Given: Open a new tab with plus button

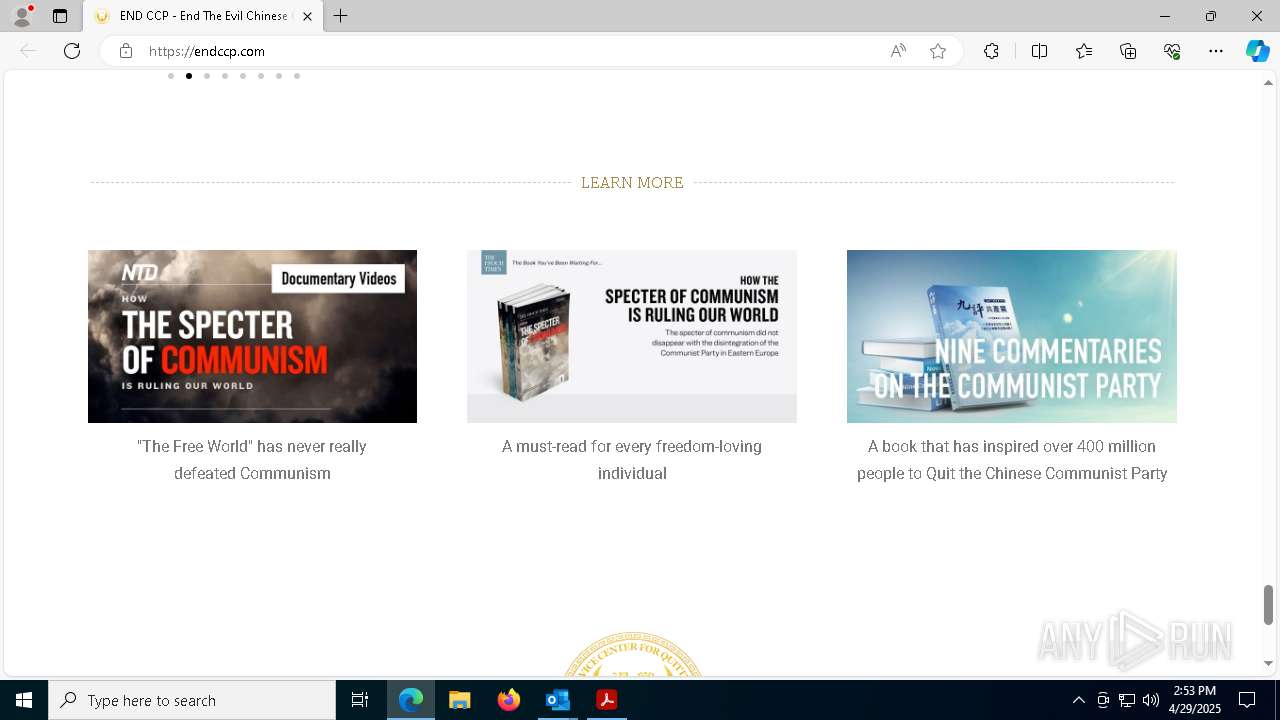Looking at the screenshot, I should pos(341,16).
